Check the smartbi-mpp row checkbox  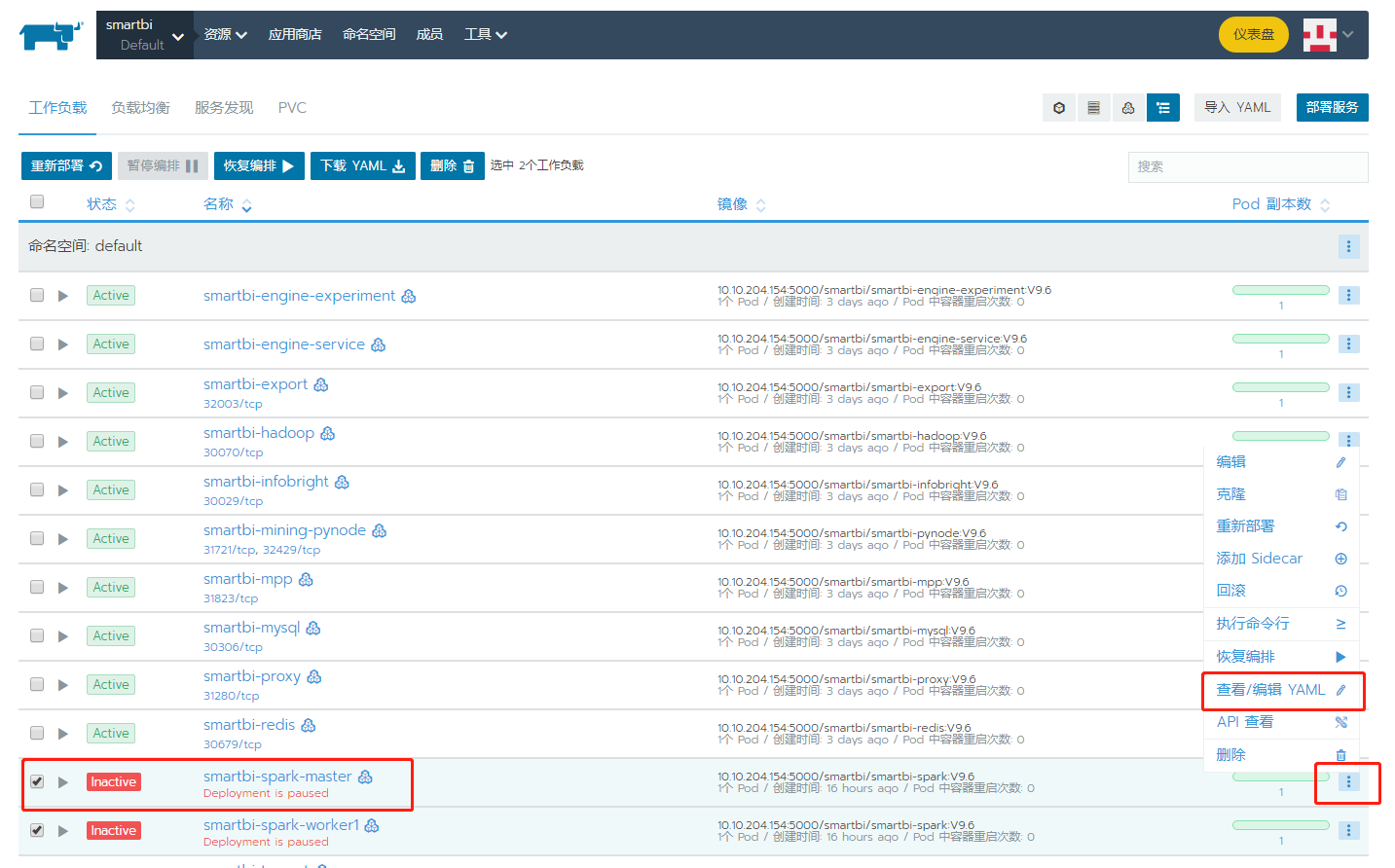coord(37,587)
